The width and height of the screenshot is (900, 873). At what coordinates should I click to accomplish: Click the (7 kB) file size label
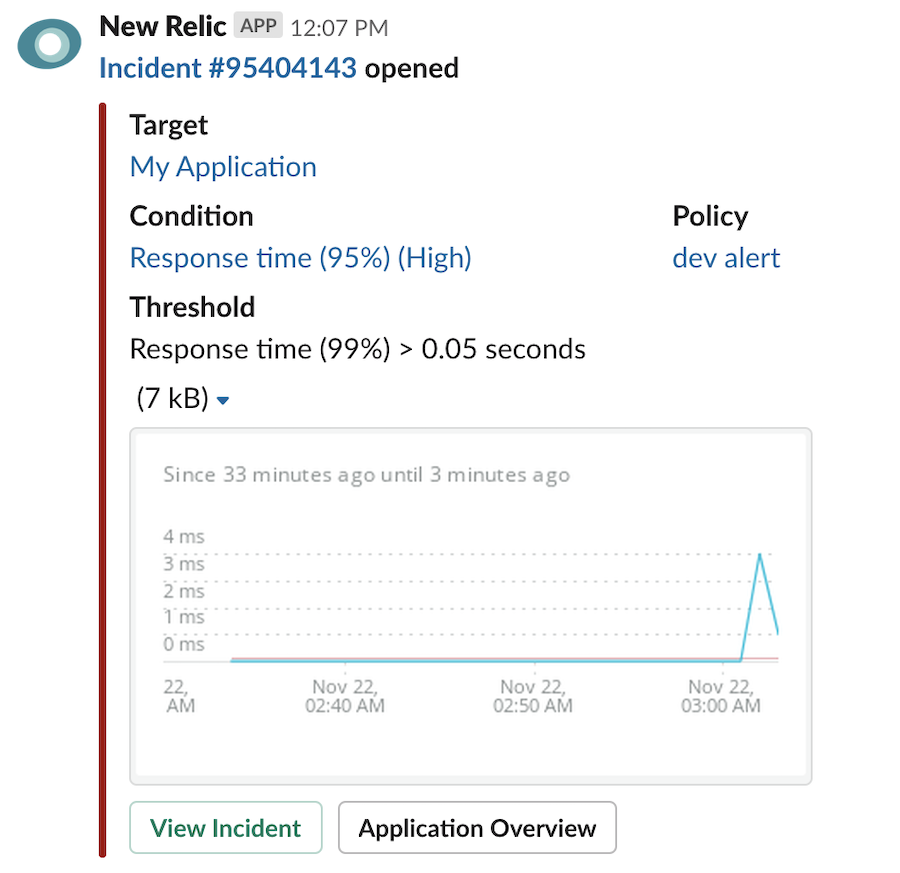coord(172,400)
